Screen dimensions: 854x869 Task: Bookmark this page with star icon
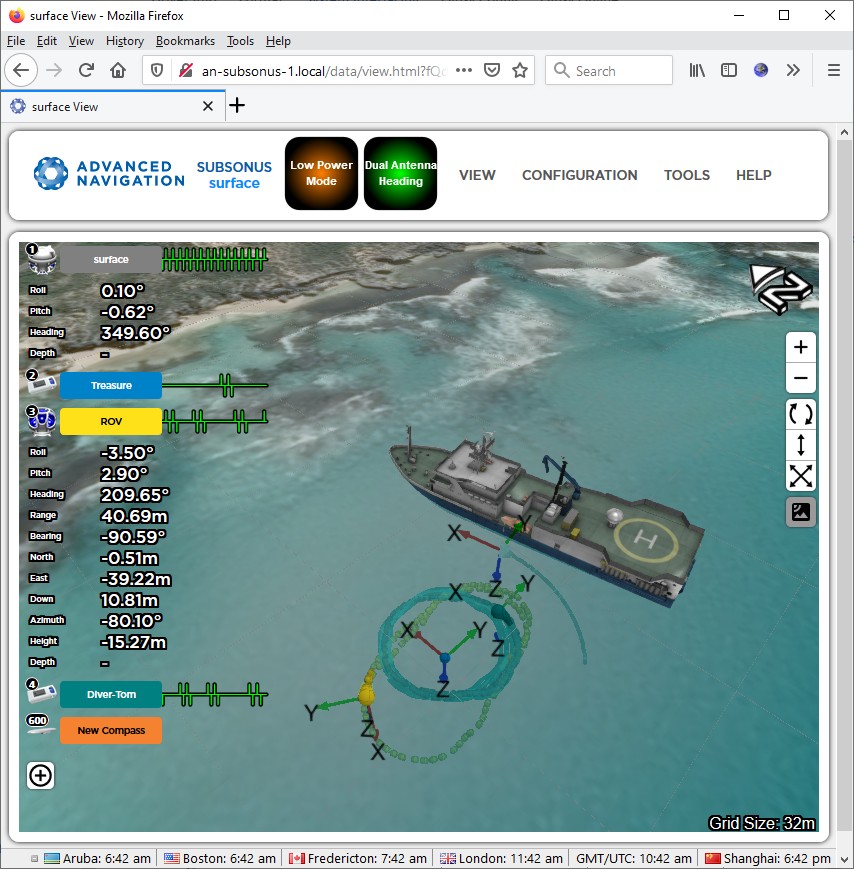pyautogui.click(x=520, y=70)
